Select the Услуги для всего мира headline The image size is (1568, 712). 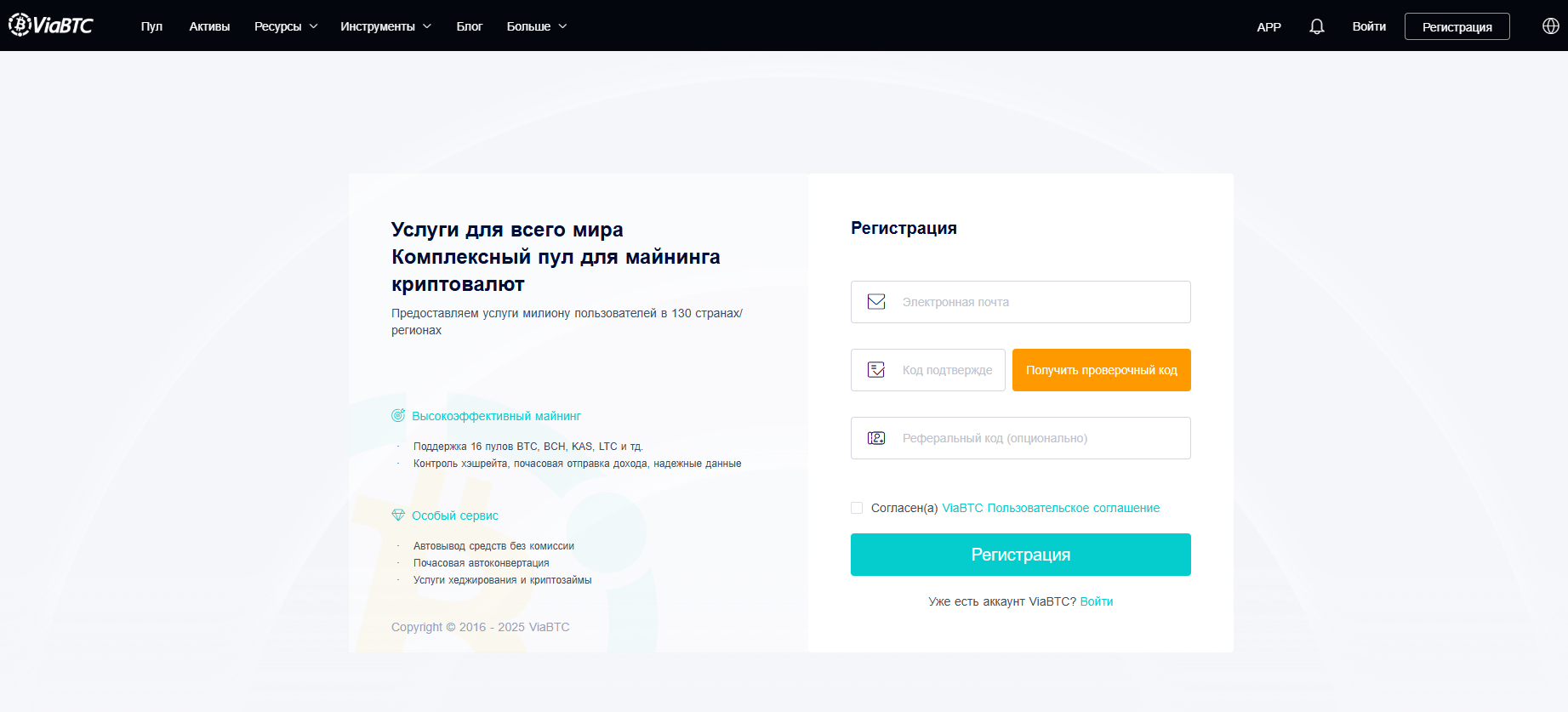507,230
